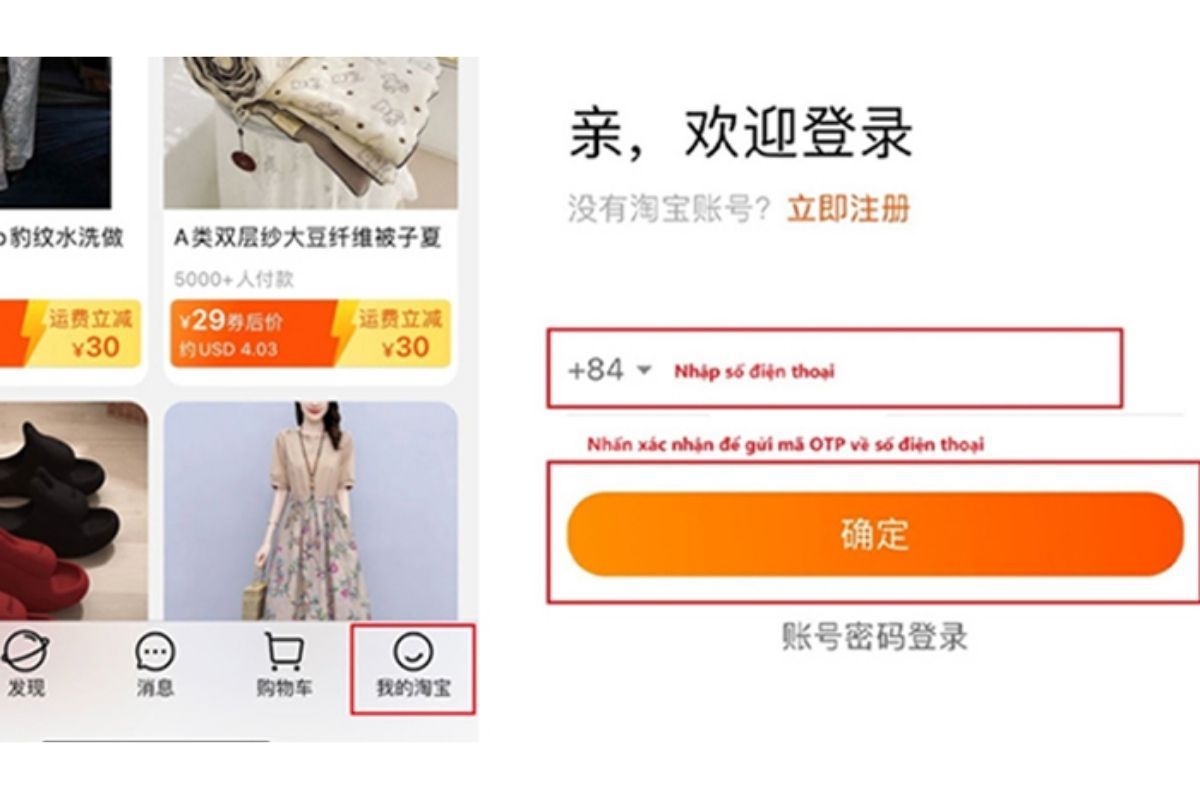
Task: Open the 立即注册 register link
Action: 849,209
